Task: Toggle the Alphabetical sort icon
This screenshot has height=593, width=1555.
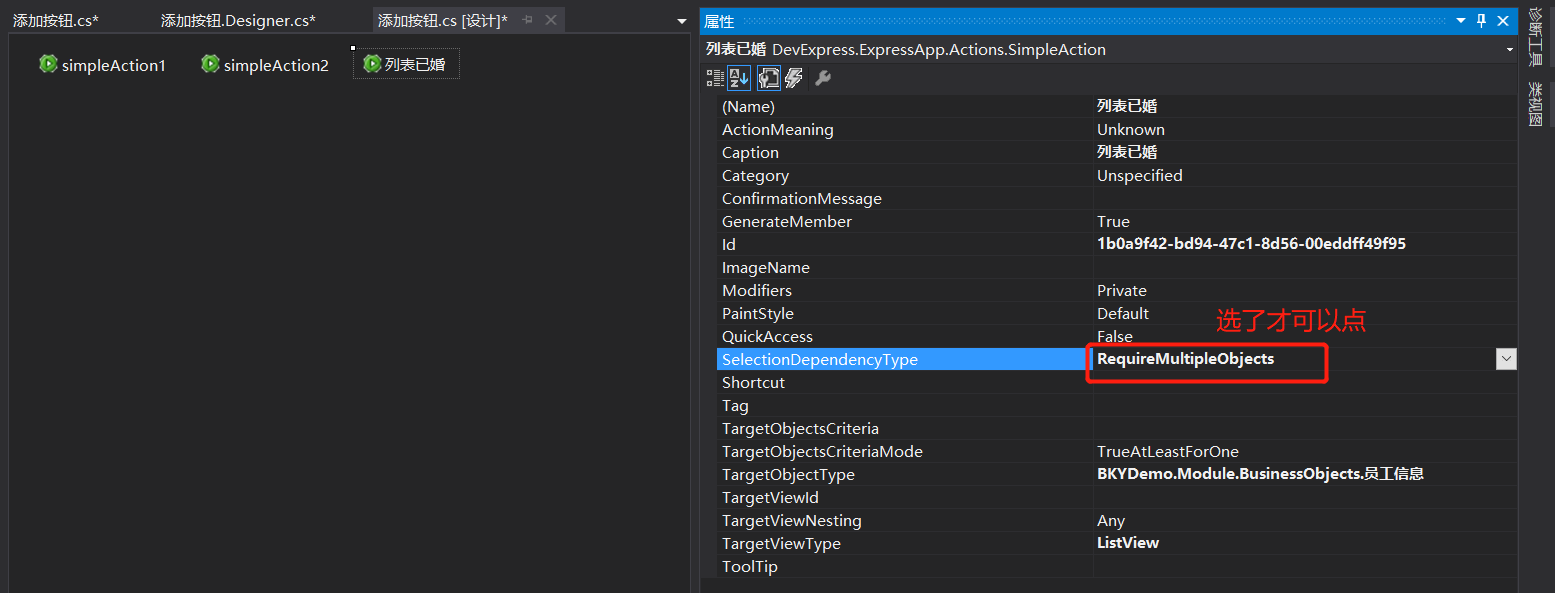Action: pyautogui.click(x=739, y=78)
